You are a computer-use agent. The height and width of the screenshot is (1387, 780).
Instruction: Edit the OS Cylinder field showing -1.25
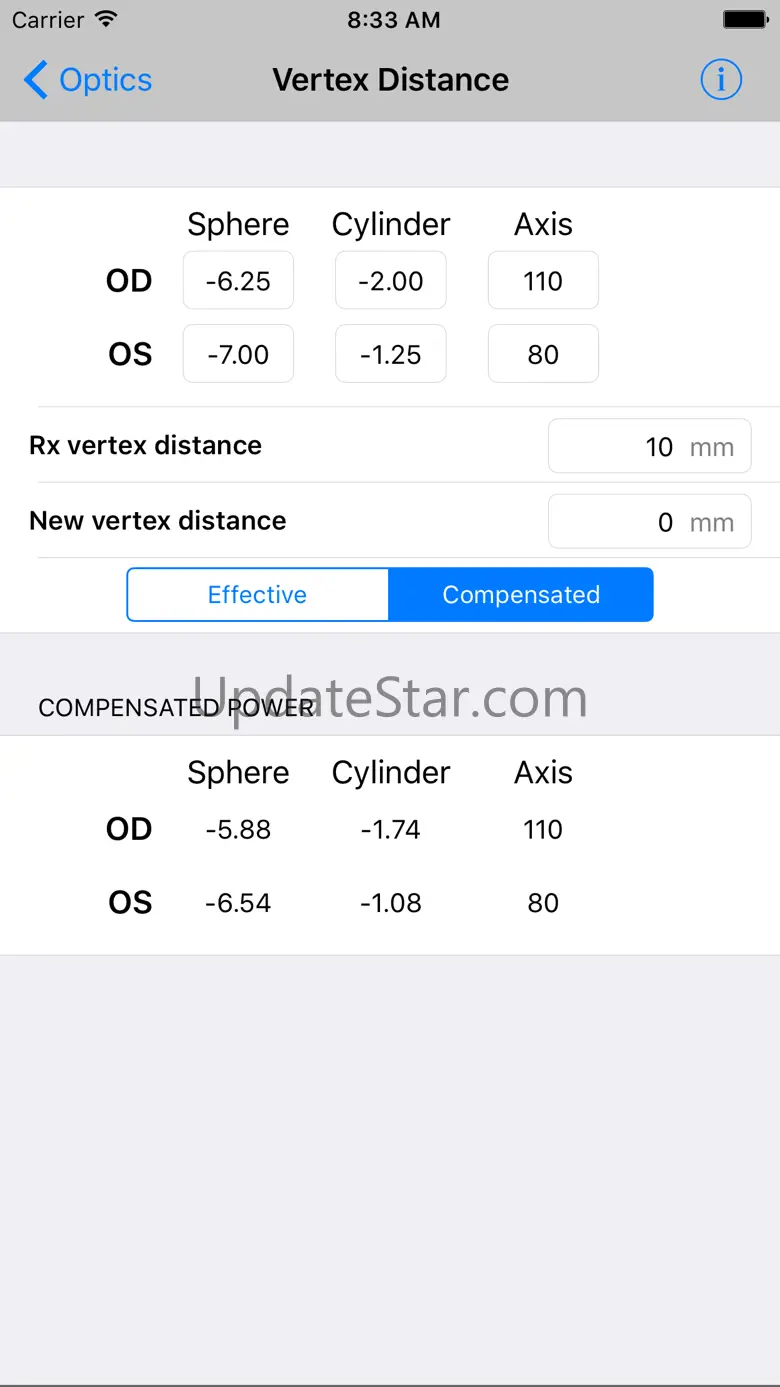pyautogui.click(x=391, y=354)
